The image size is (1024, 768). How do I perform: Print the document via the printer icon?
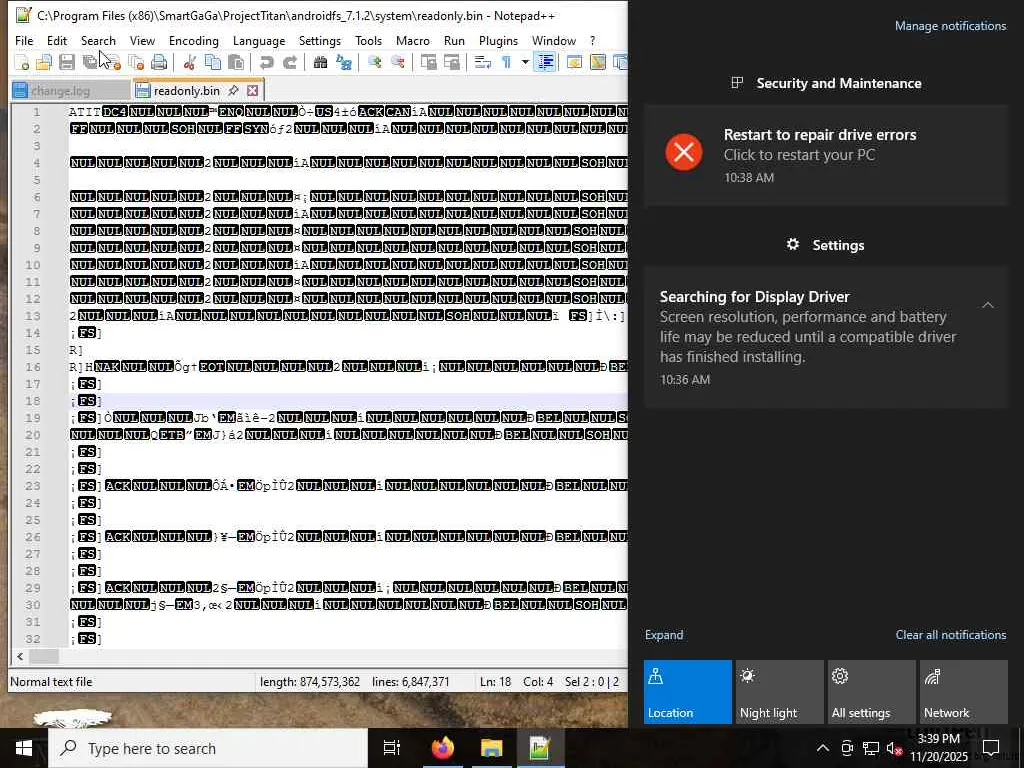tap(159, 63)
